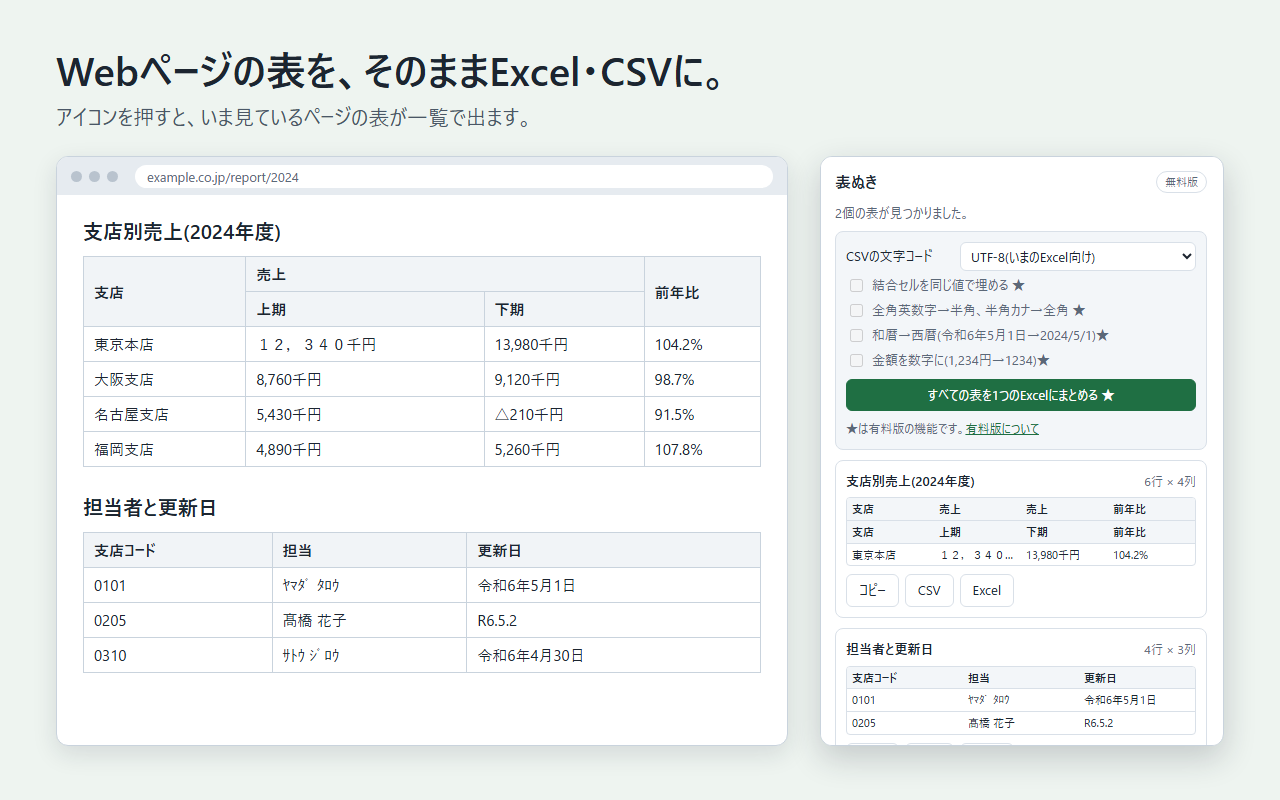This screenshot has height=800, width=1280.
Task: Open the CSV文字コード dropdown
Action: pyautogui.click(x=1077, y=257)
